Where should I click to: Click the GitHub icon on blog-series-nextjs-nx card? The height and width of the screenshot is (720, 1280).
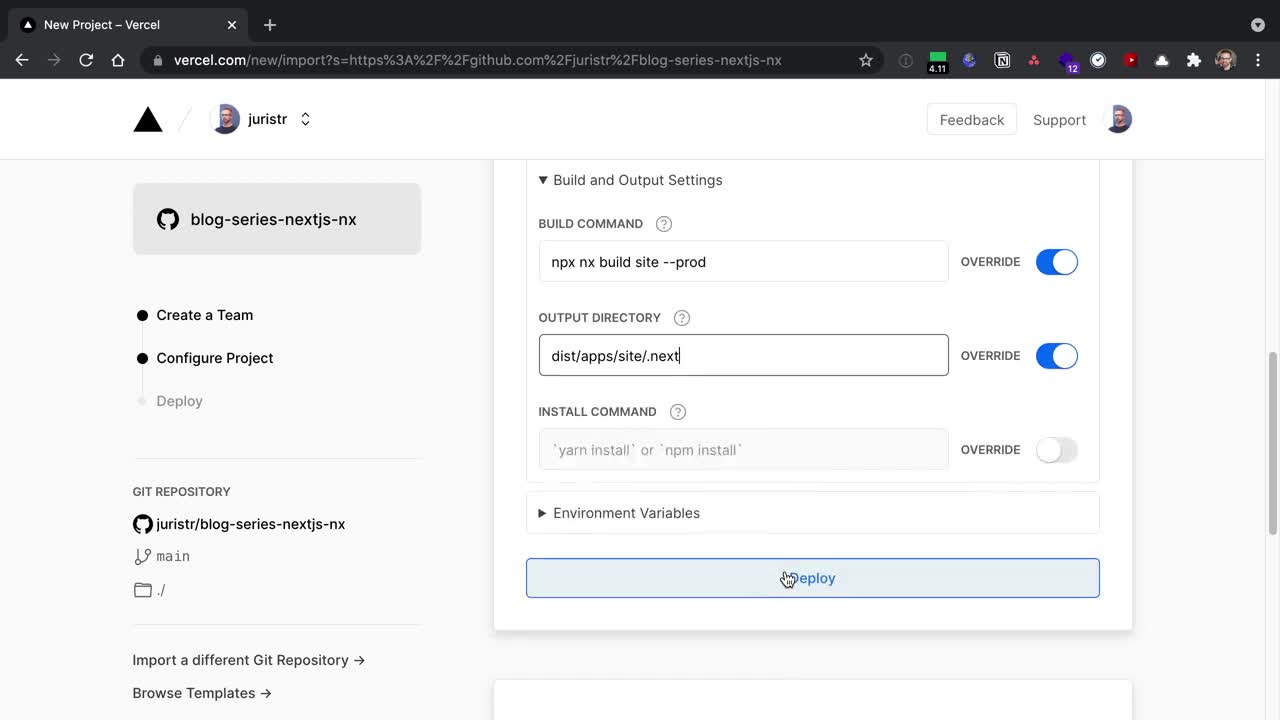(168, 219)
